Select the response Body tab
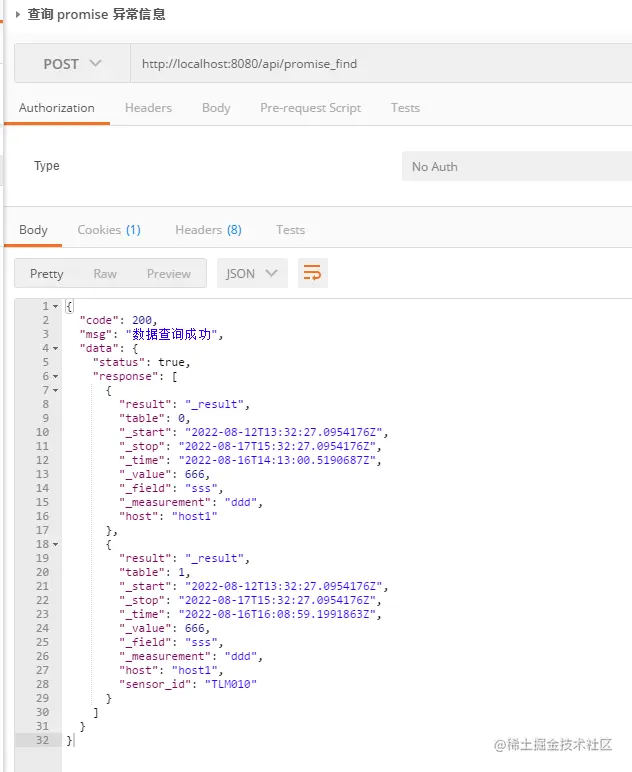632x772 pixels. click(33, 230)
